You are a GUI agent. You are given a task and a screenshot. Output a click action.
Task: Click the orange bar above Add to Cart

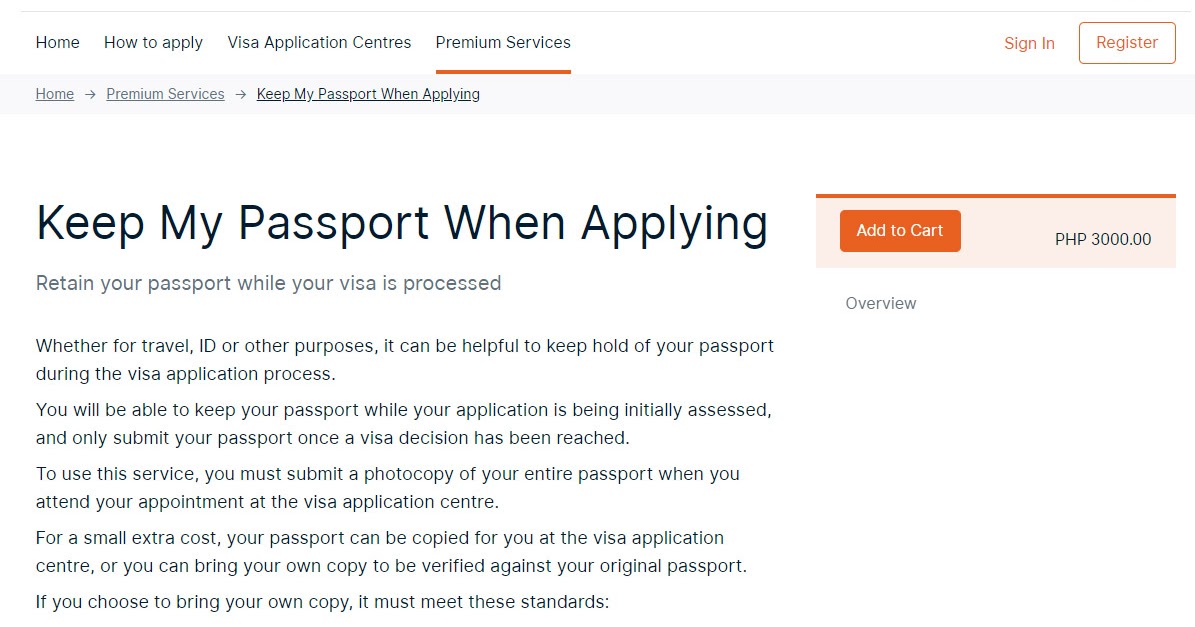tap(995, 195)
